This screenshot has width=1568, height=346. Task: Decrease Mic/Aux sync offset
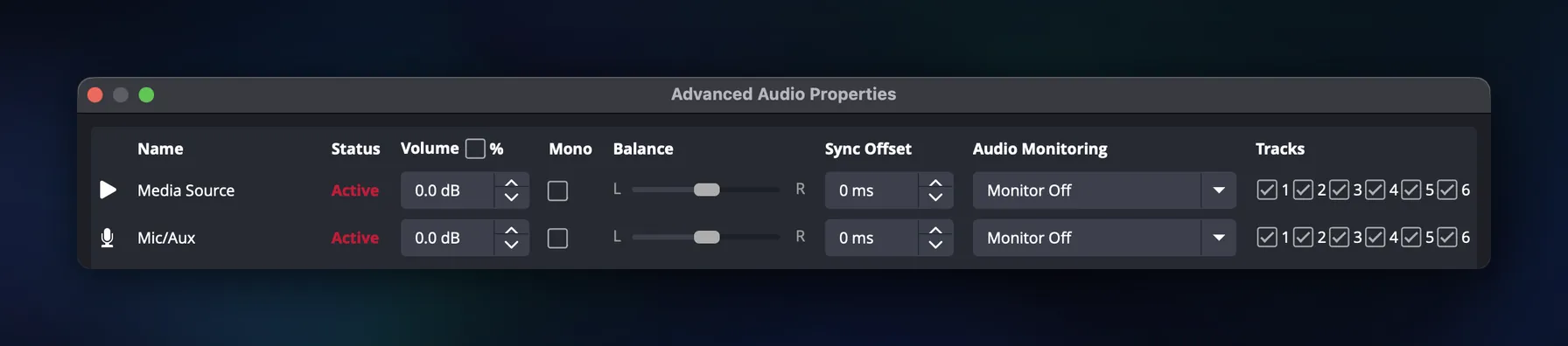[x=935, y=246]
